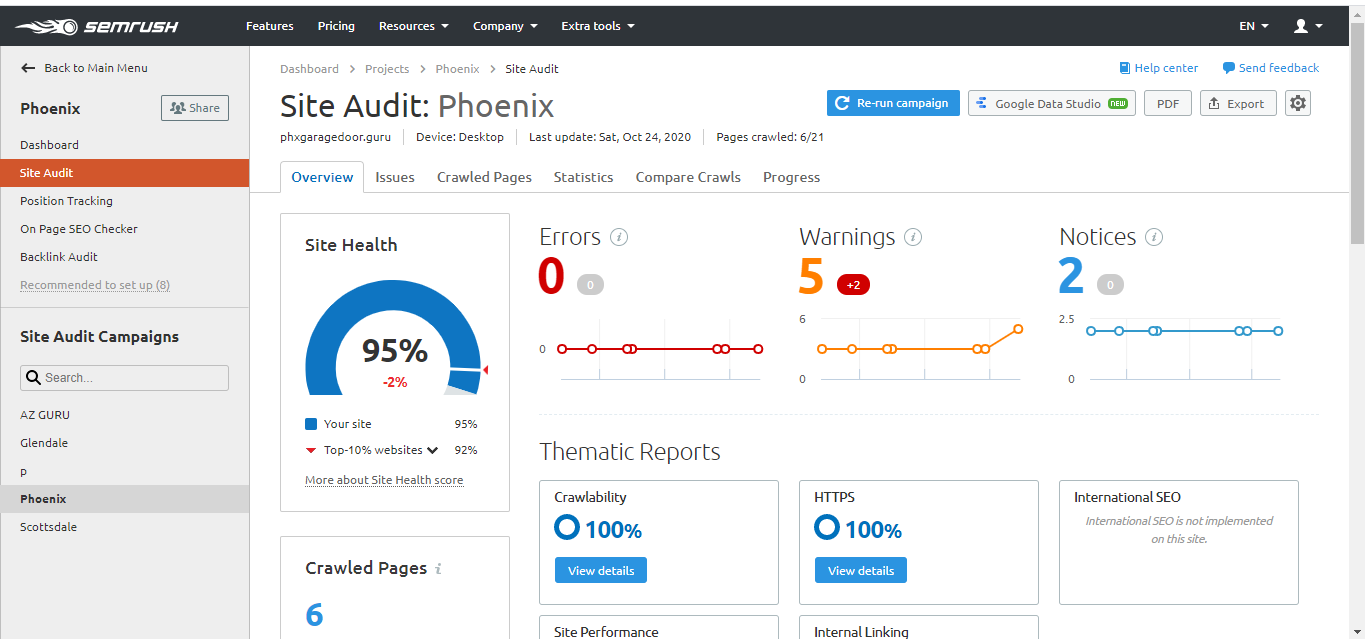This screenshot has height=639, width=1365.
Task: Expand the Resources dropdown menu
Action: [413, 26]
